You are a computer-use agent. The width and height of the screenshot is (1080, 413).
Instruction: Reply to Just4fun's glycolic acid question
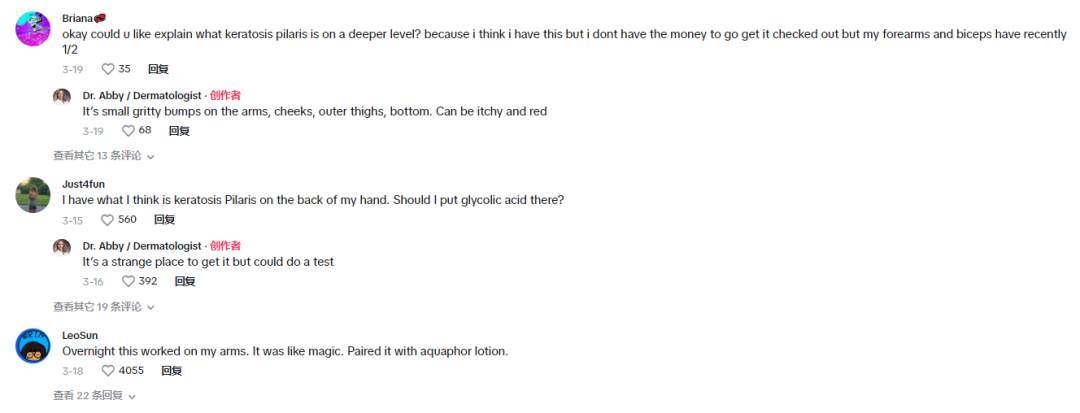point(164,220)
